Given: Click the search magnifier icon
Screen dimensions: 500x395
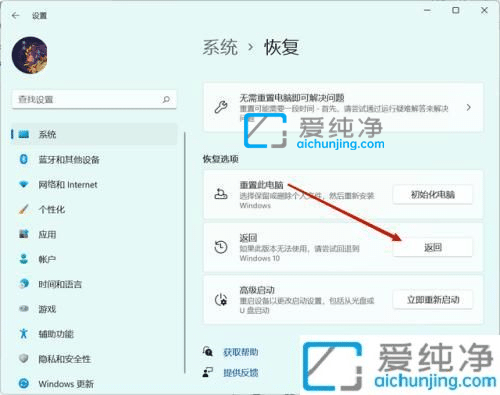Looking at the screenshot, I should pyautogui.click(x=166, y=99).
